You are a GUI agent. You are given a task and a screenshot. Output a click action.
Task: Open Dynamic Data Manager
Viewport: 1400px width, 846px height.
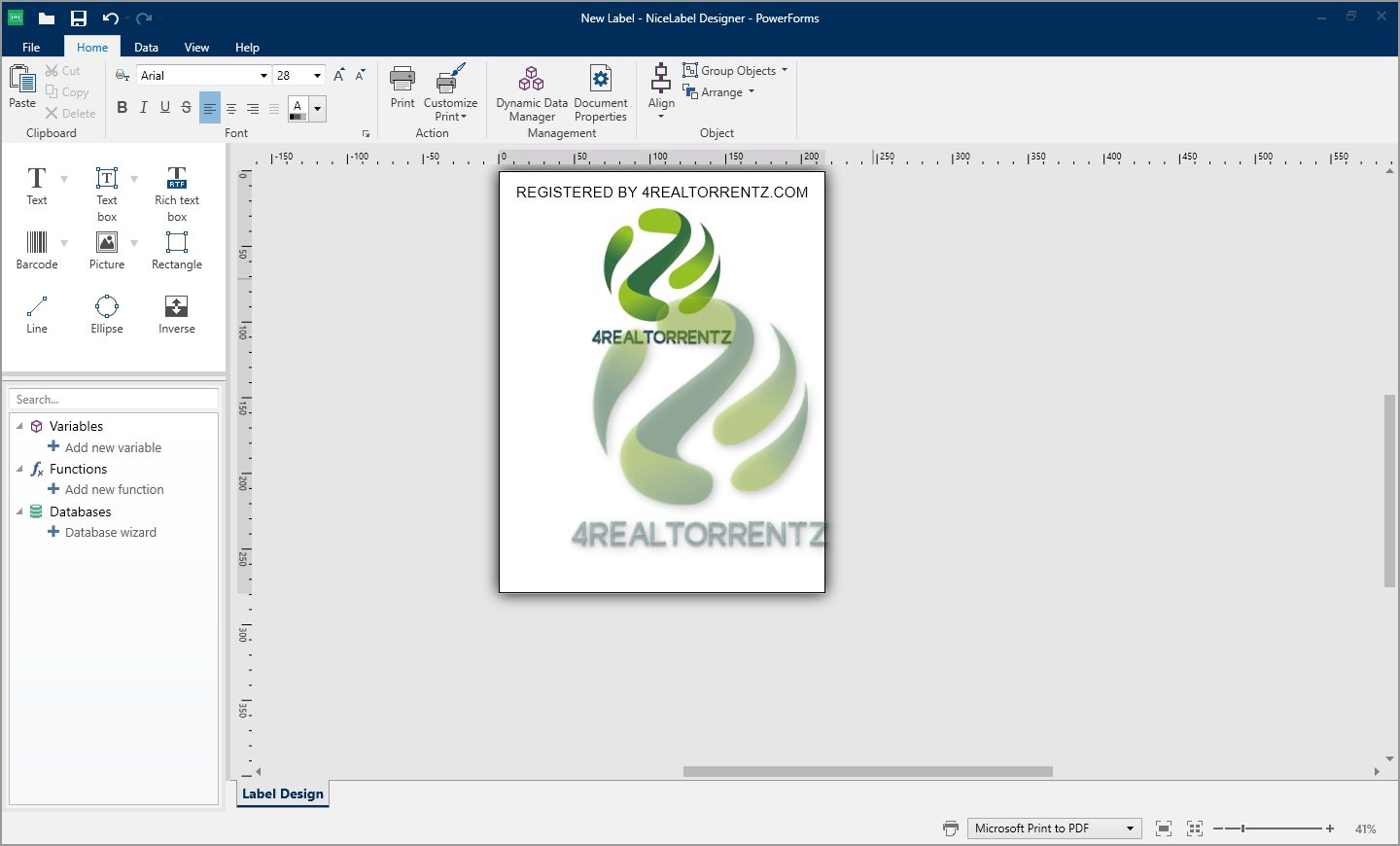point(531,93)
